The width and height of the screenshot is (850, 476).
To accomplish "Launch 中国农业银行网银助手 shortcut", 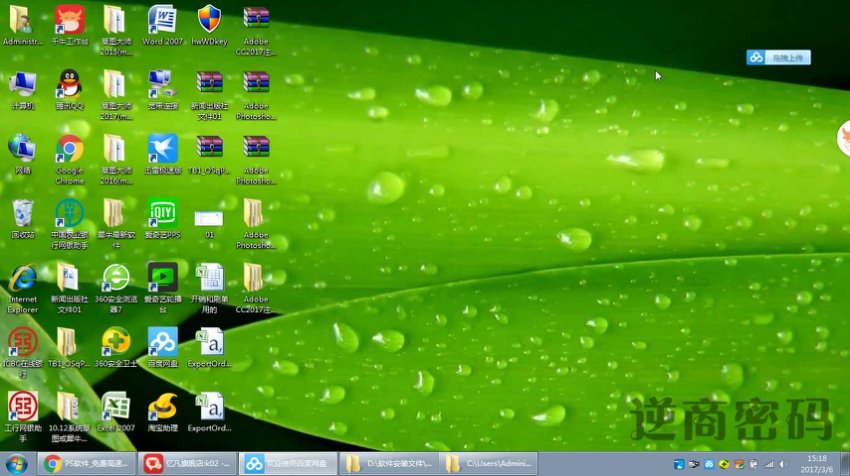I will click(x=69, y=223).
